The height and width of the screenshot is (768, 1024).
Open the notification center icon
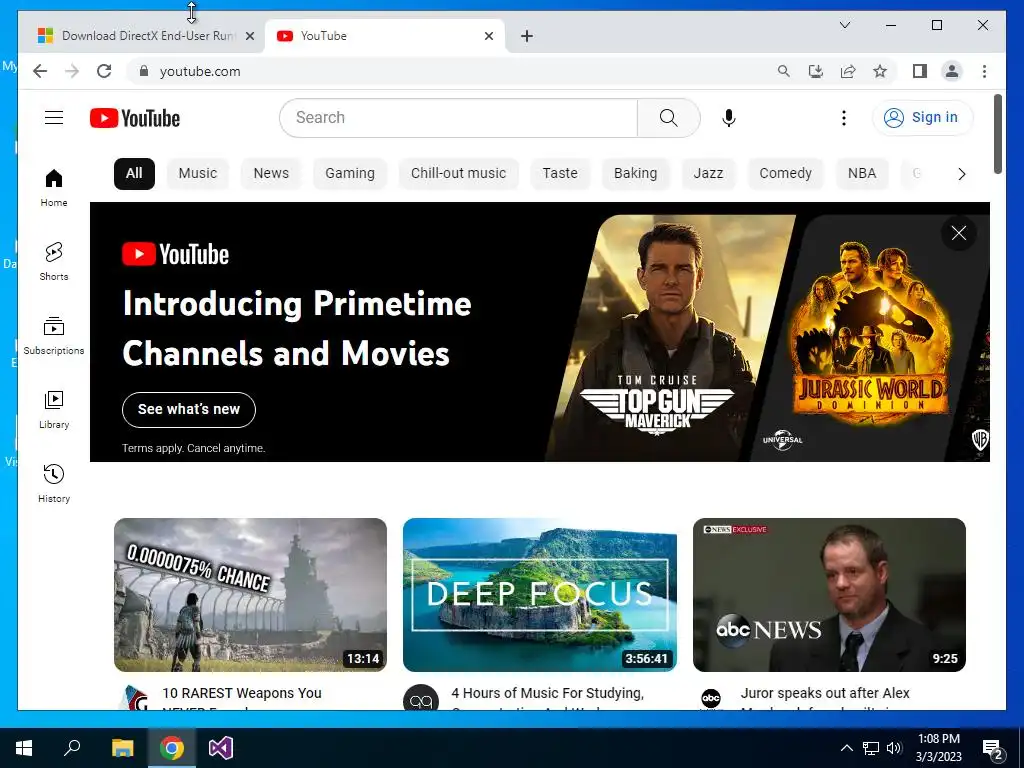(993, 750)
